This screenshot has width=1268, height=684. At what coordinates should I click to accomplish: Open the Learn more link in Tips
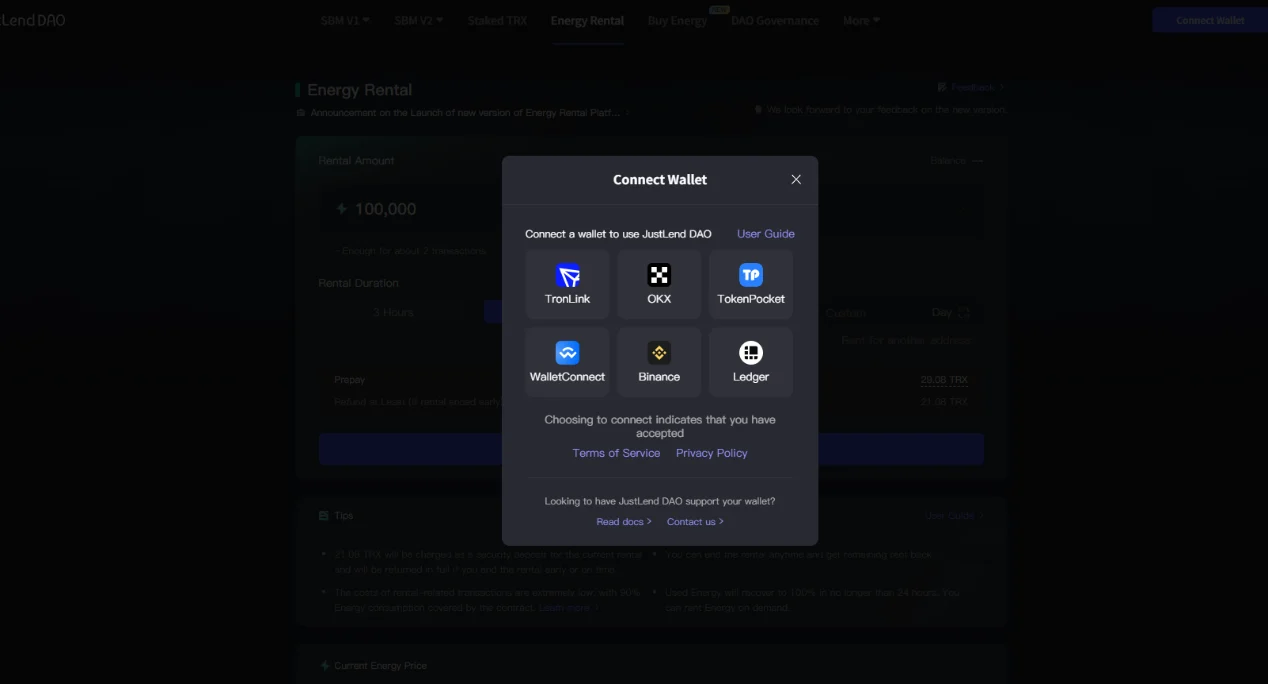[568, 607]
